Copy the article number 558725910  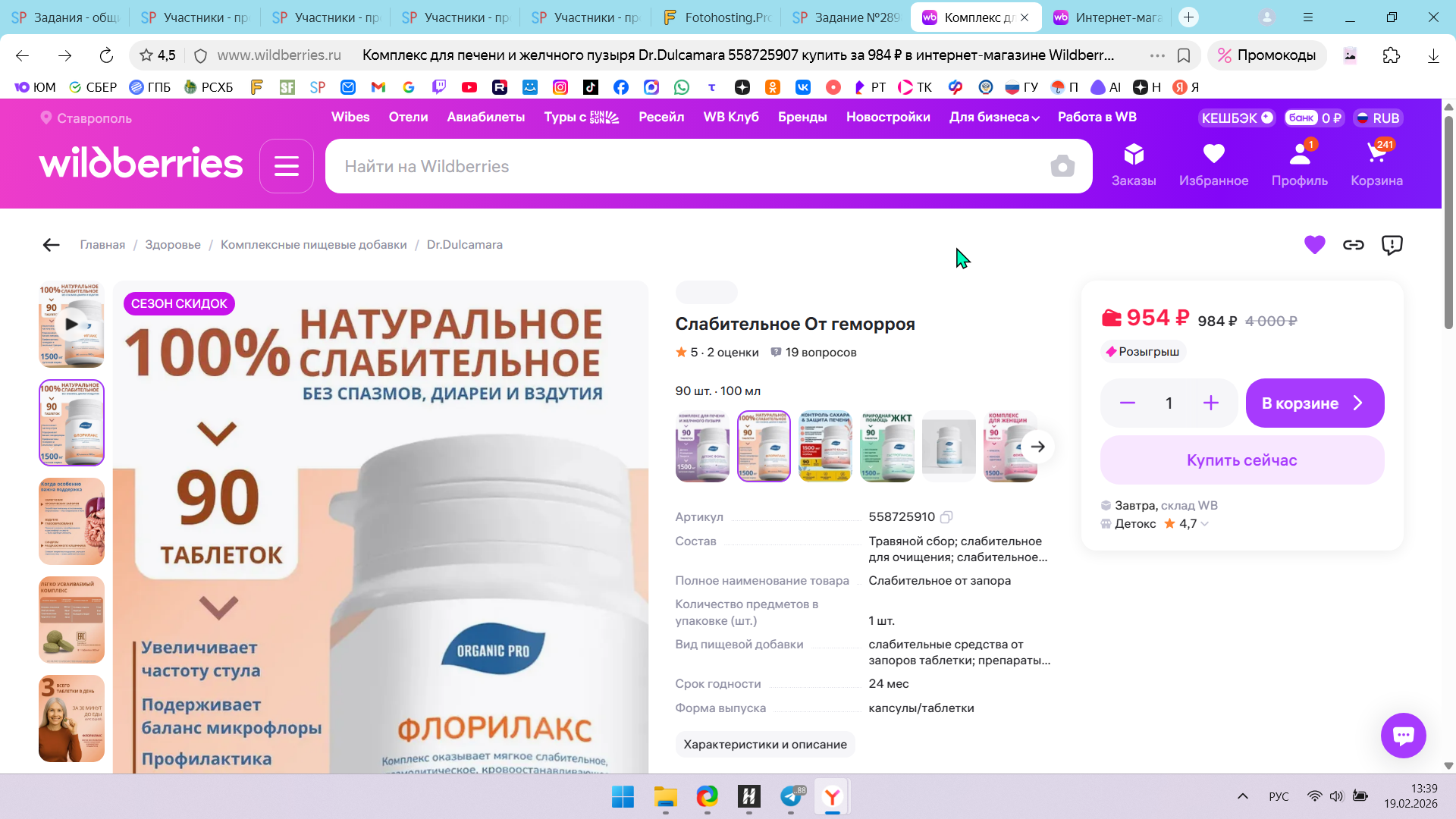(946, 517)
